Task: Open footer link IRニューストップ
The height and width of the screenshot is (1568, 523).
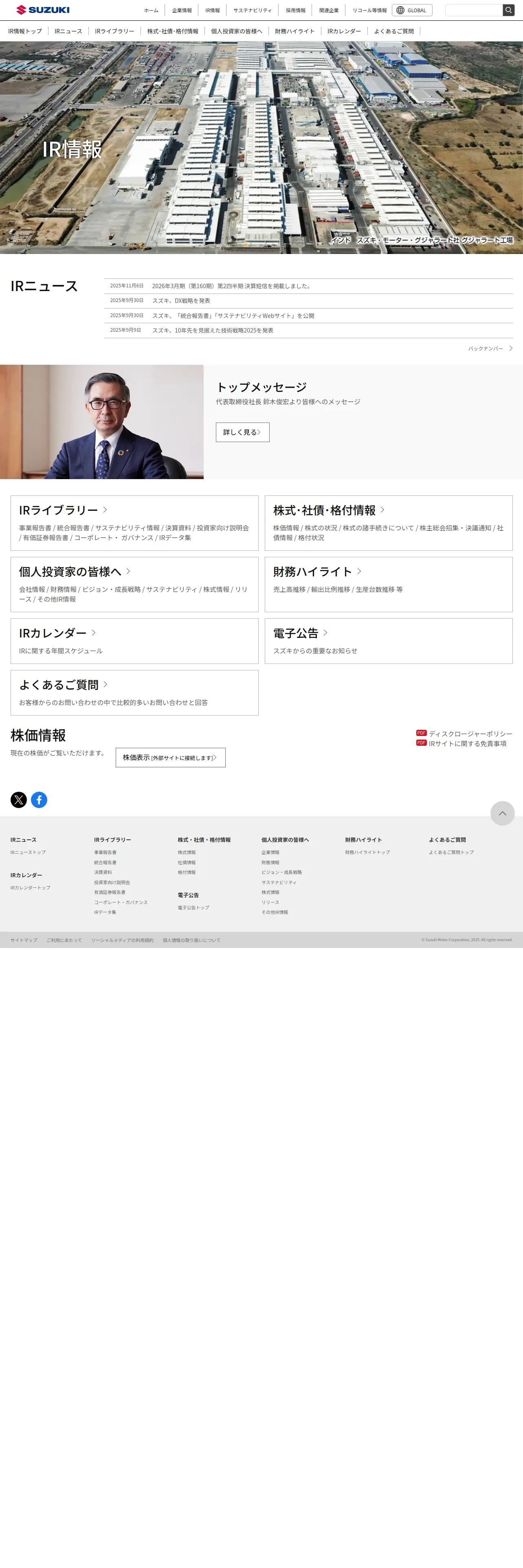Action: coord(28,852)
